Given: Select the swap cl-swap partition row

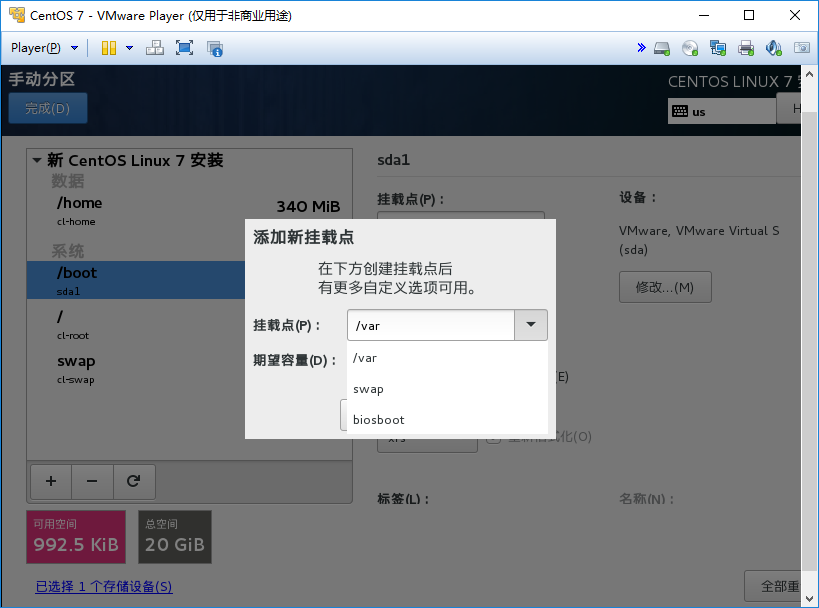Looking at the screenshot, I should (136, 369).
